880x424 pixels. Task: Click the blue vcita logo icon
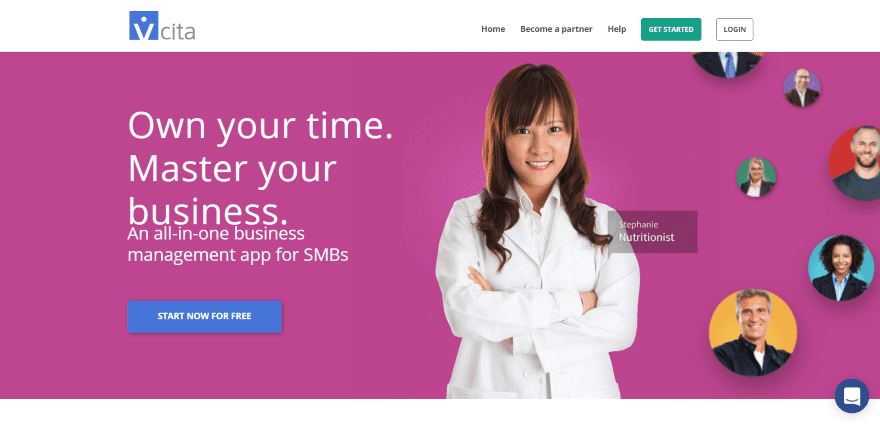[x=144, y=26]
